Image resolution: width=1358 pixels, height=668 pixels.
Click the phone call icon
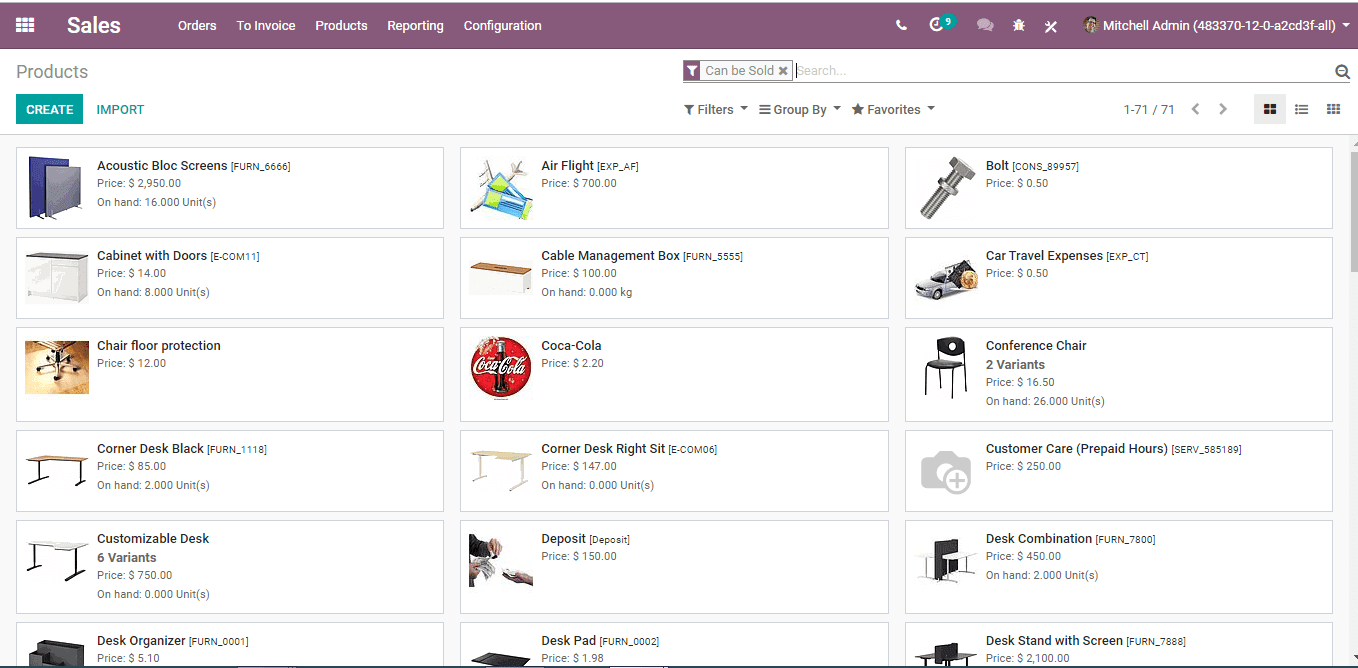(x=902, y=25)
